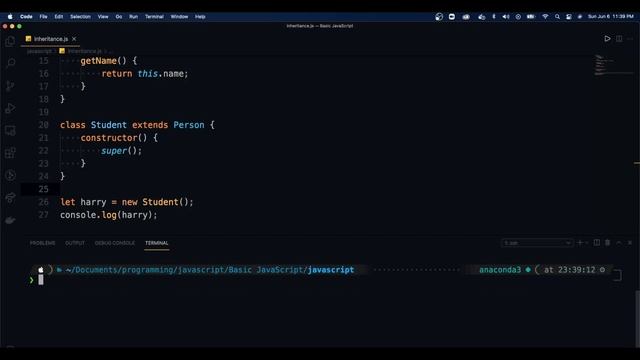Click the Bluetooth icon in menu bar

coord(494,17)
